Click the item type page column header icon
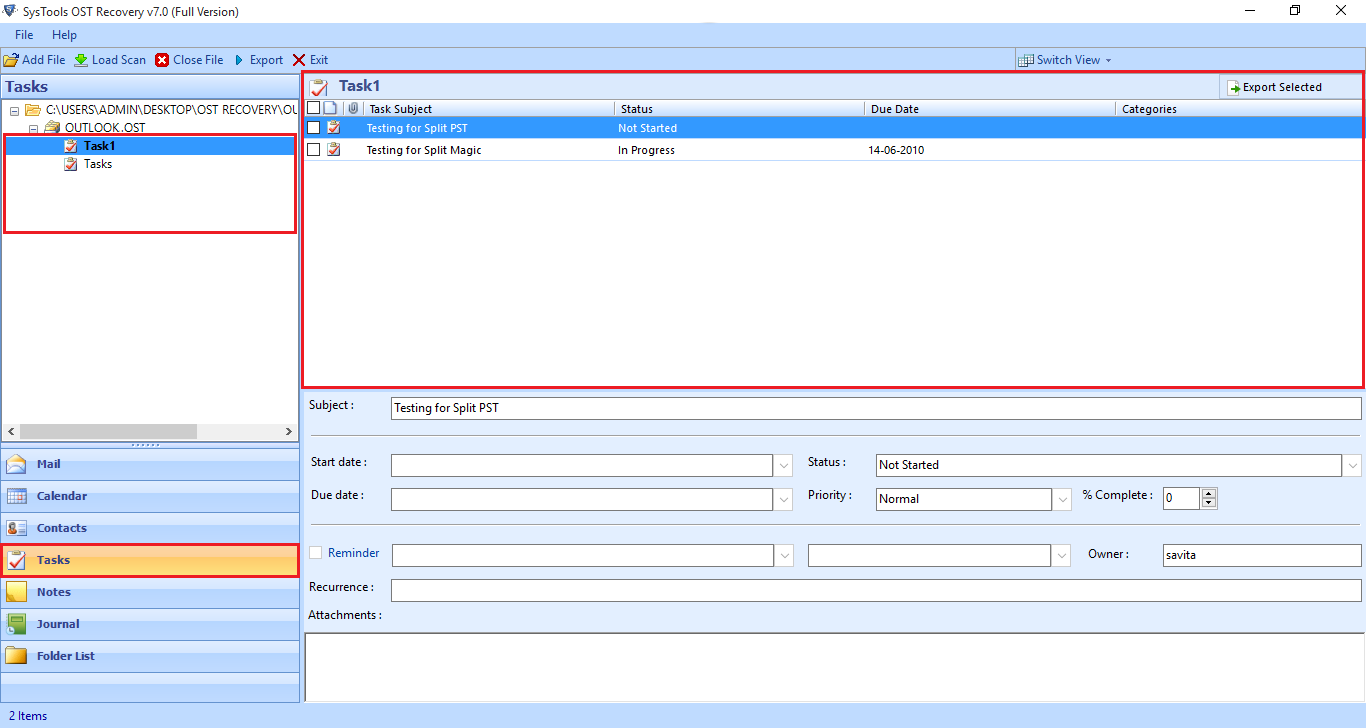Screen dimensions: 1366x728 (x=331, y=108)
